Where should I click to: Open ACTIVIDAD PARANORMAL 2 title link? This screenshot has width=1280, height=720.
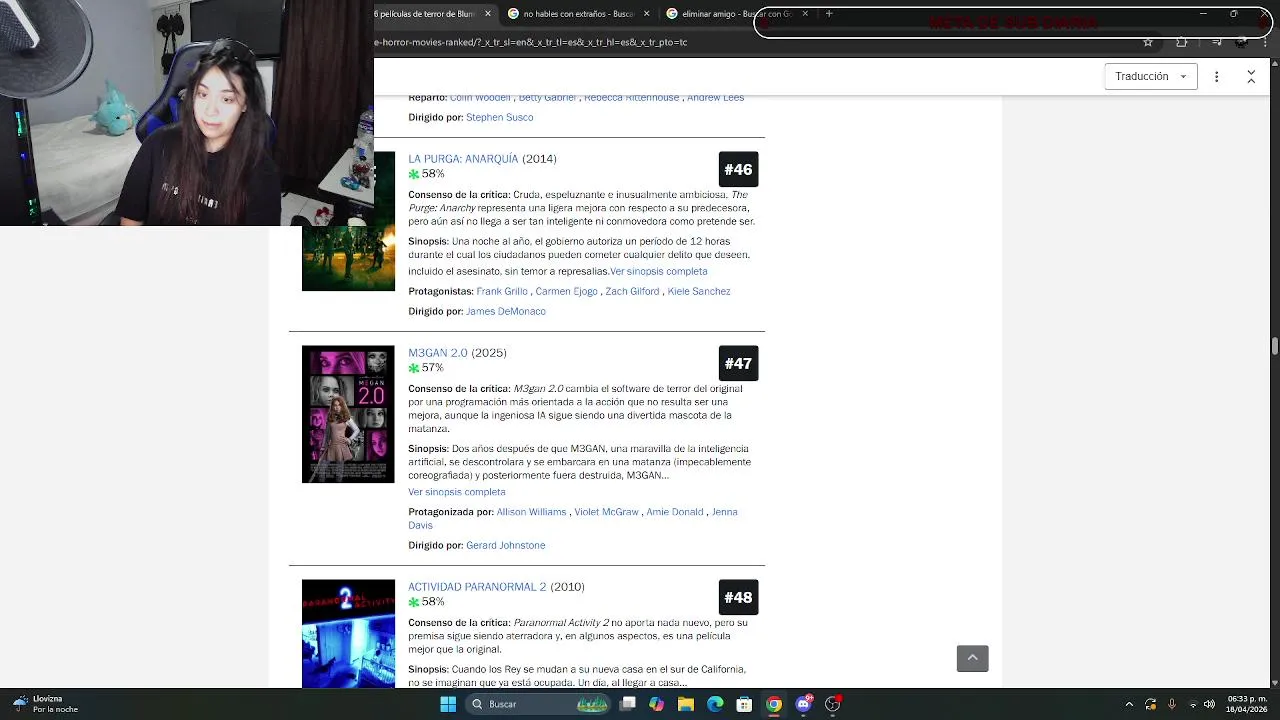(x=477, y=587)
